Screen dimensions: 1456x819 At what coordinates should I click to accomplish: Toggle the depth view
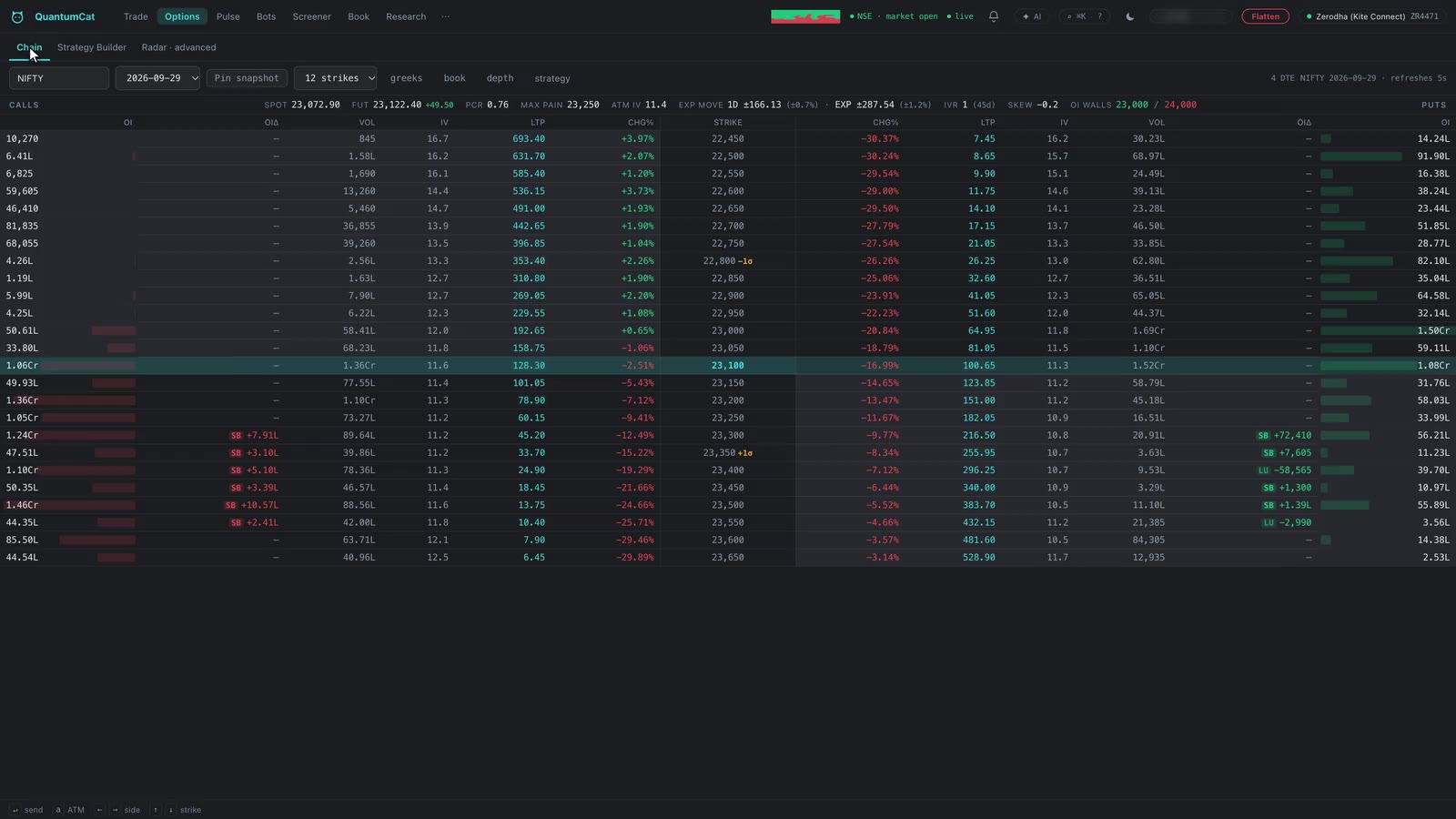[x=500, y=78]
